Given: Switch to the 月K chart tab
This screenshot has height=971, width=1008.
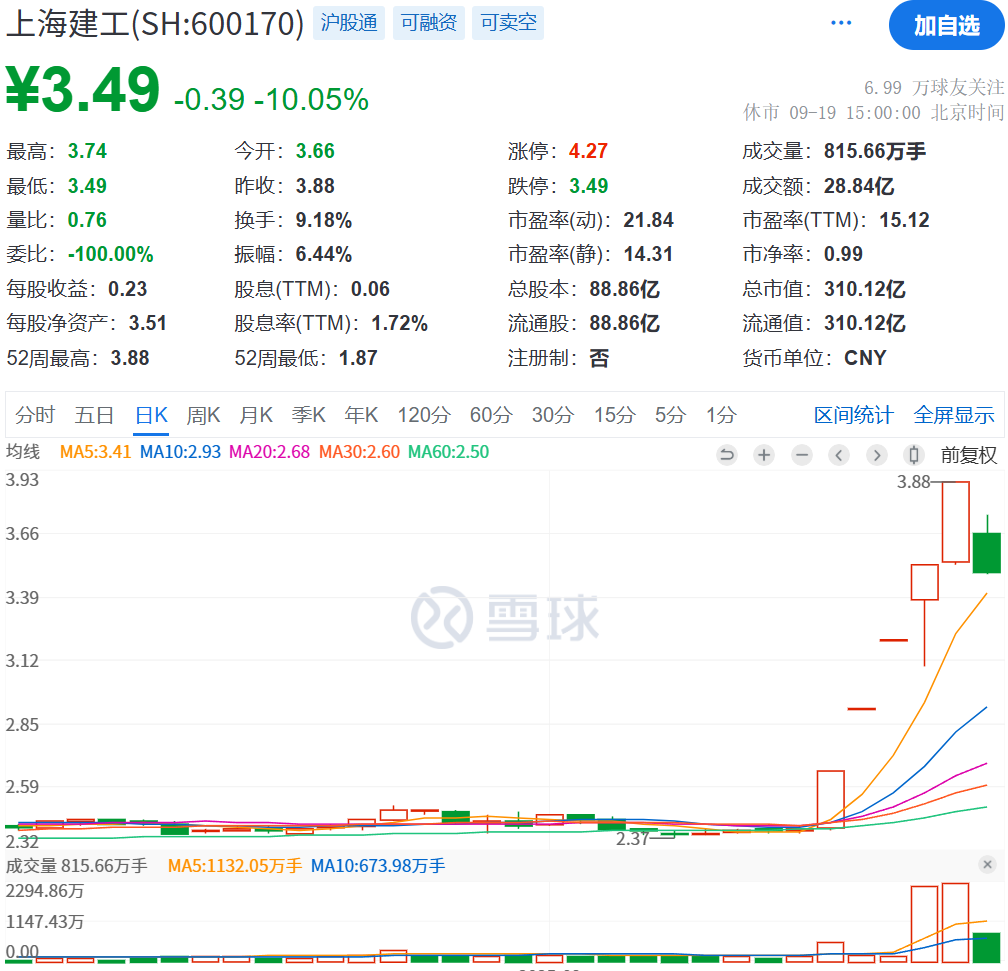Looking at the screenshot, I should click(x=256, y=415).
